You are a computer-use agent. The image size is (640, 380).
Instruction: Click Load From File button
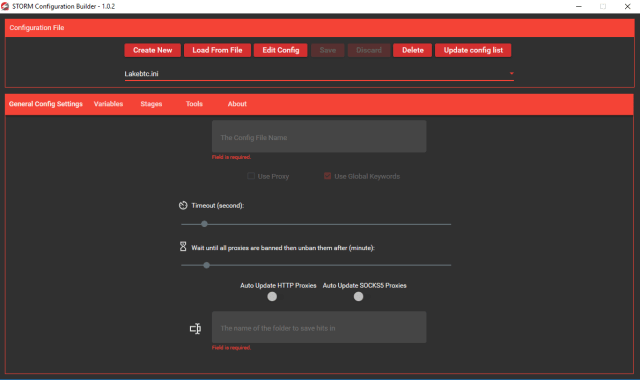click(218, 50)
